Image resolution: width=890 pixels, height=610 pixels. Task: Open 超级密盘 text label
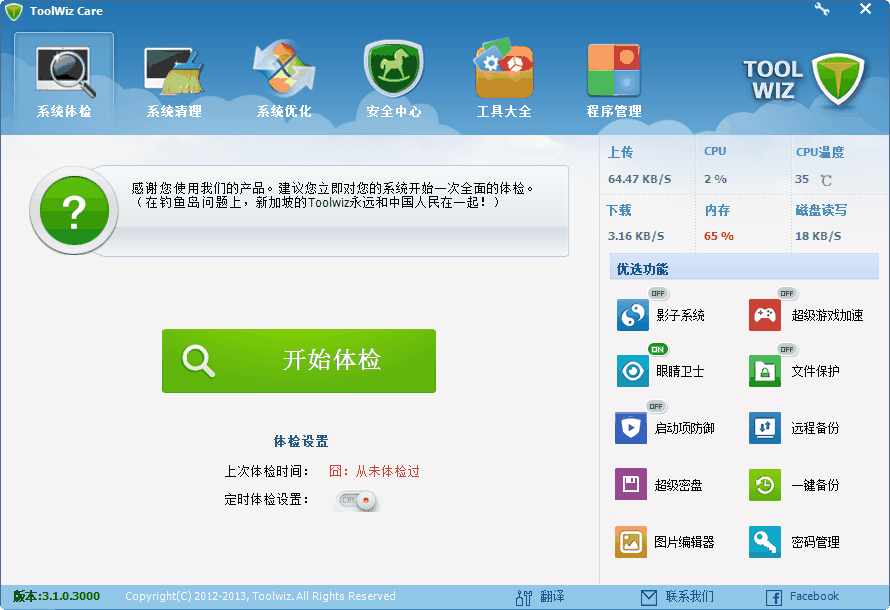(678, 485)
